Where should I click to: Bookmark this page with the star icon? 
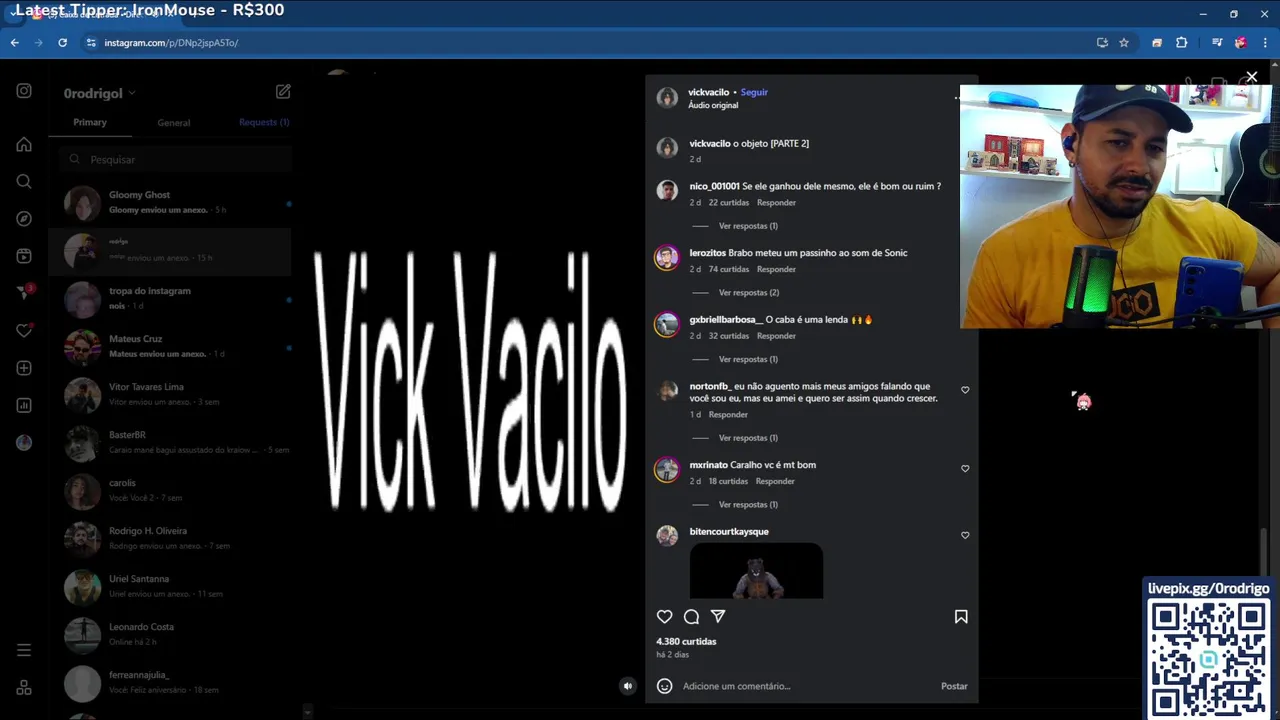tap(1124, 43)
